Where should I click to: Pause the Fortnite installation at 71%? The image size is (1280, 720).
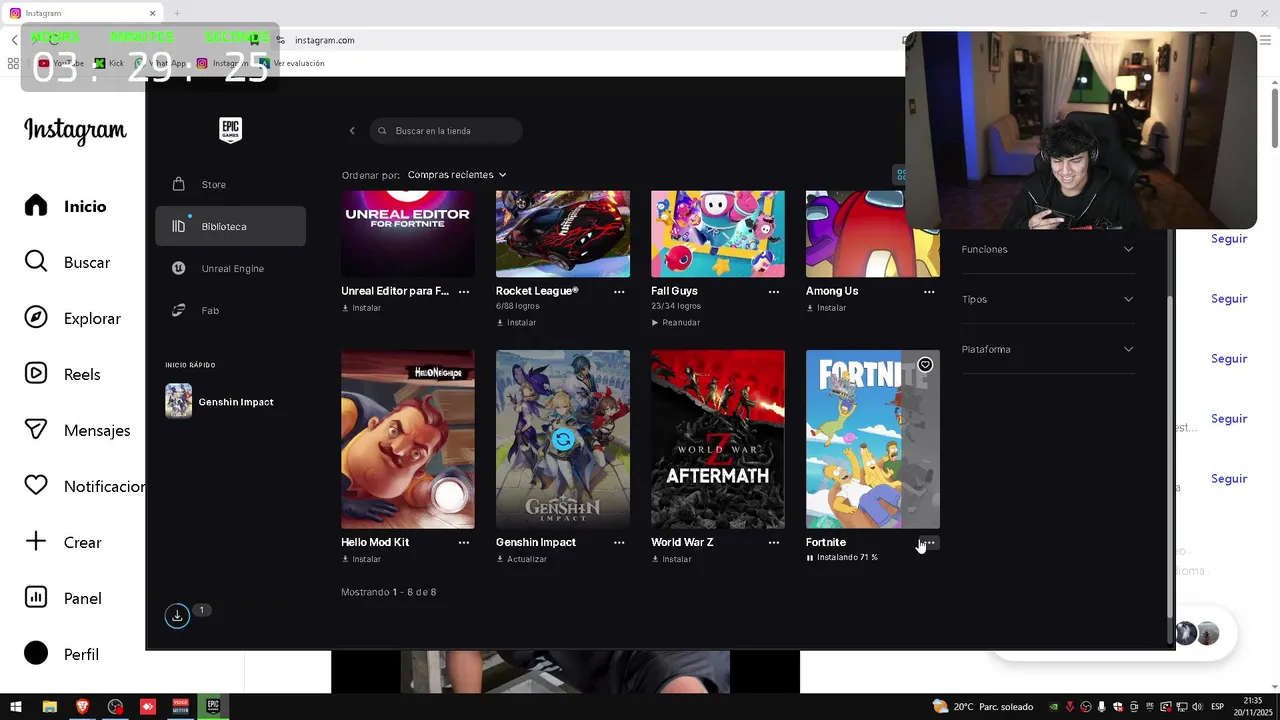point(810,558)
